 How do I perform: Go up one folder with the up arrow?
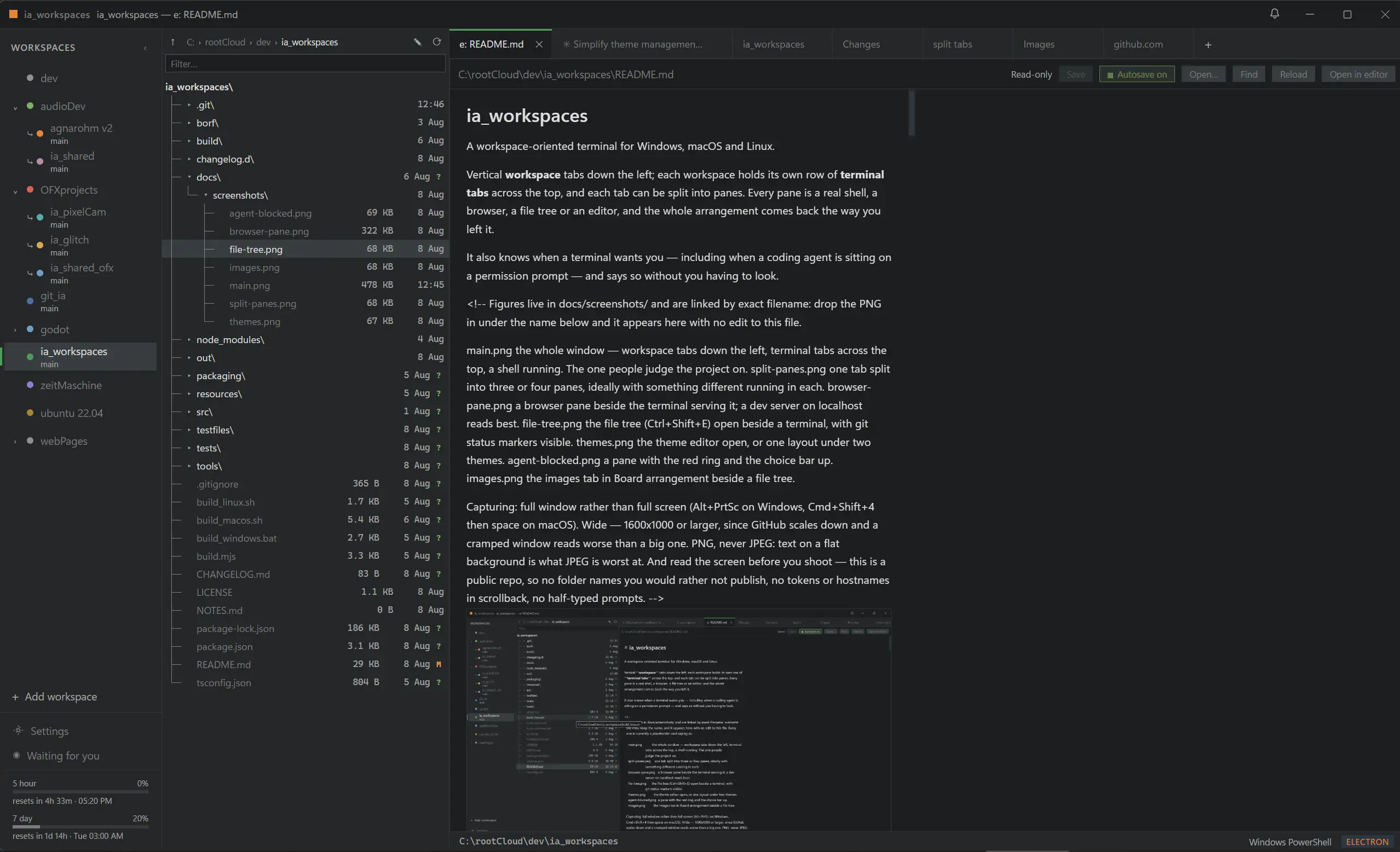click(172, 42)
